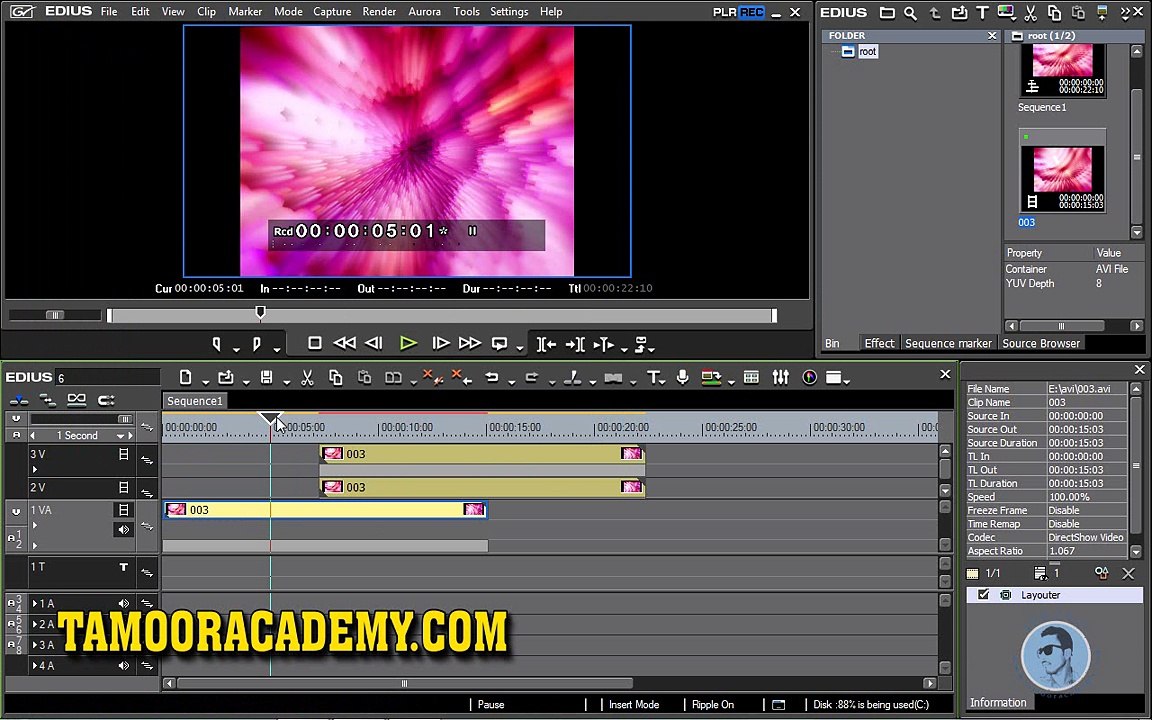Toggle video mute on 3 V track
This screenshot has width=1152, height=720.
click(123, 455)
